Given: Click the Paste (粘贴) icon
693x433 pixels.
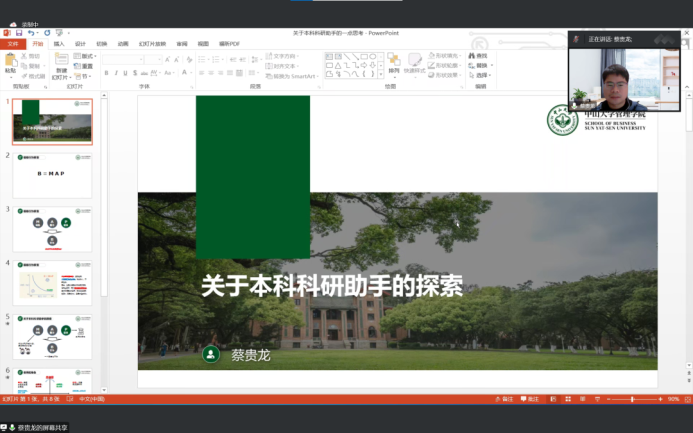Looking at the screenshot, I should pos(10,62).
